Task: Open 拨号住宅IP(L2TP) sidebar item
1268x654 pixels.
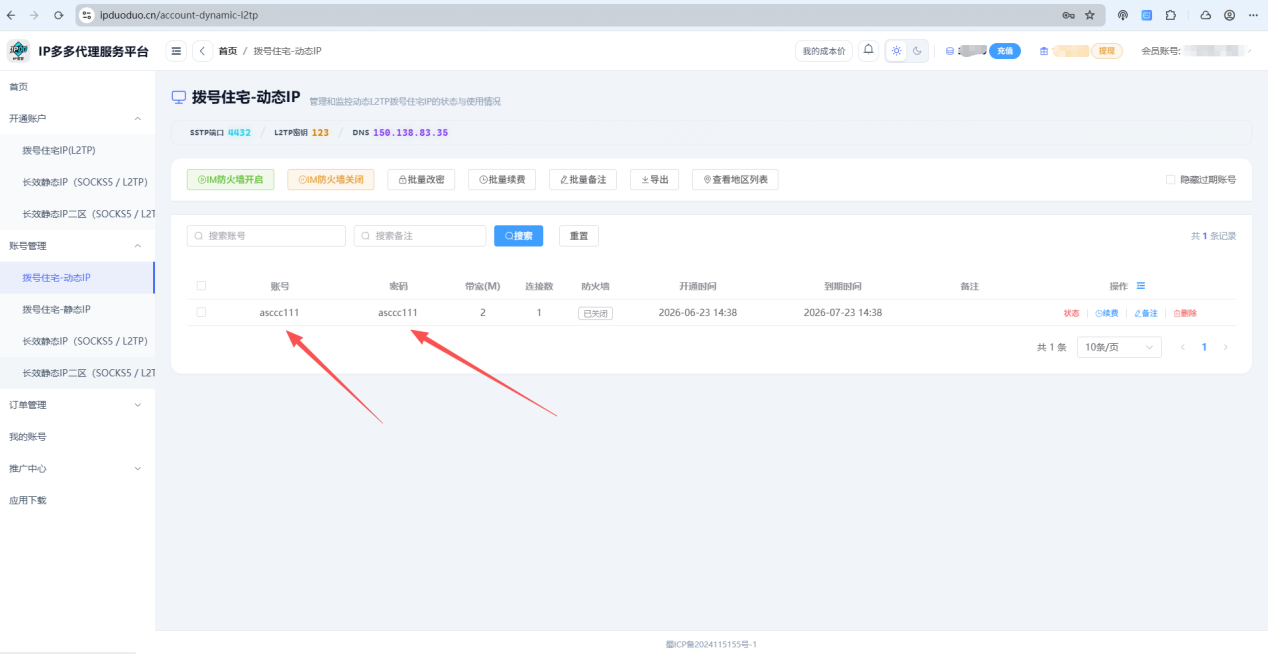Action: pyautogui.click(x=77, y=150)
